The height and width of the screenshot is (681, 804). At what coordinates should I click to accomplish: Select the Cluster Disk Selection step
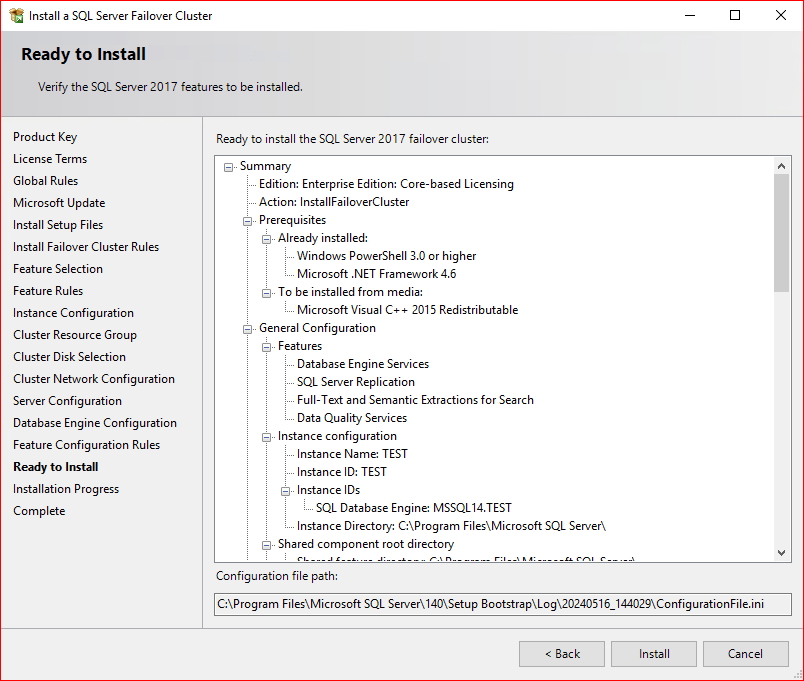coord(69,357)
